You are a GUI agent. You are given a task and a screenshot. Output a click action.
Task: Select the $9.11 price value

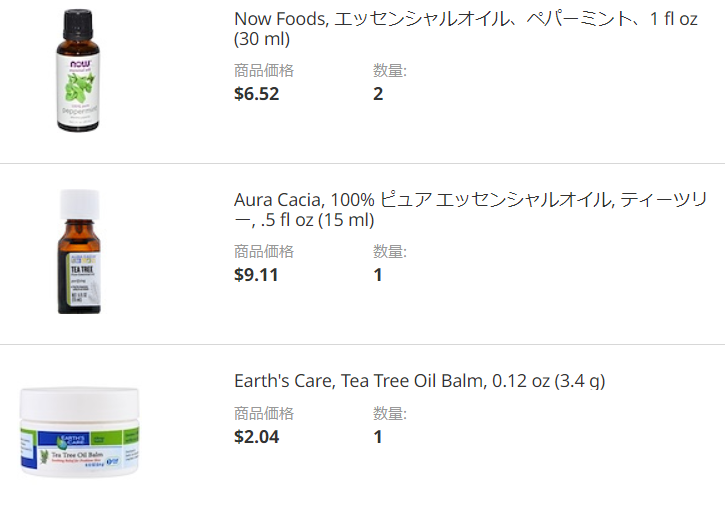pyautogui.click(x=256, y=275)
